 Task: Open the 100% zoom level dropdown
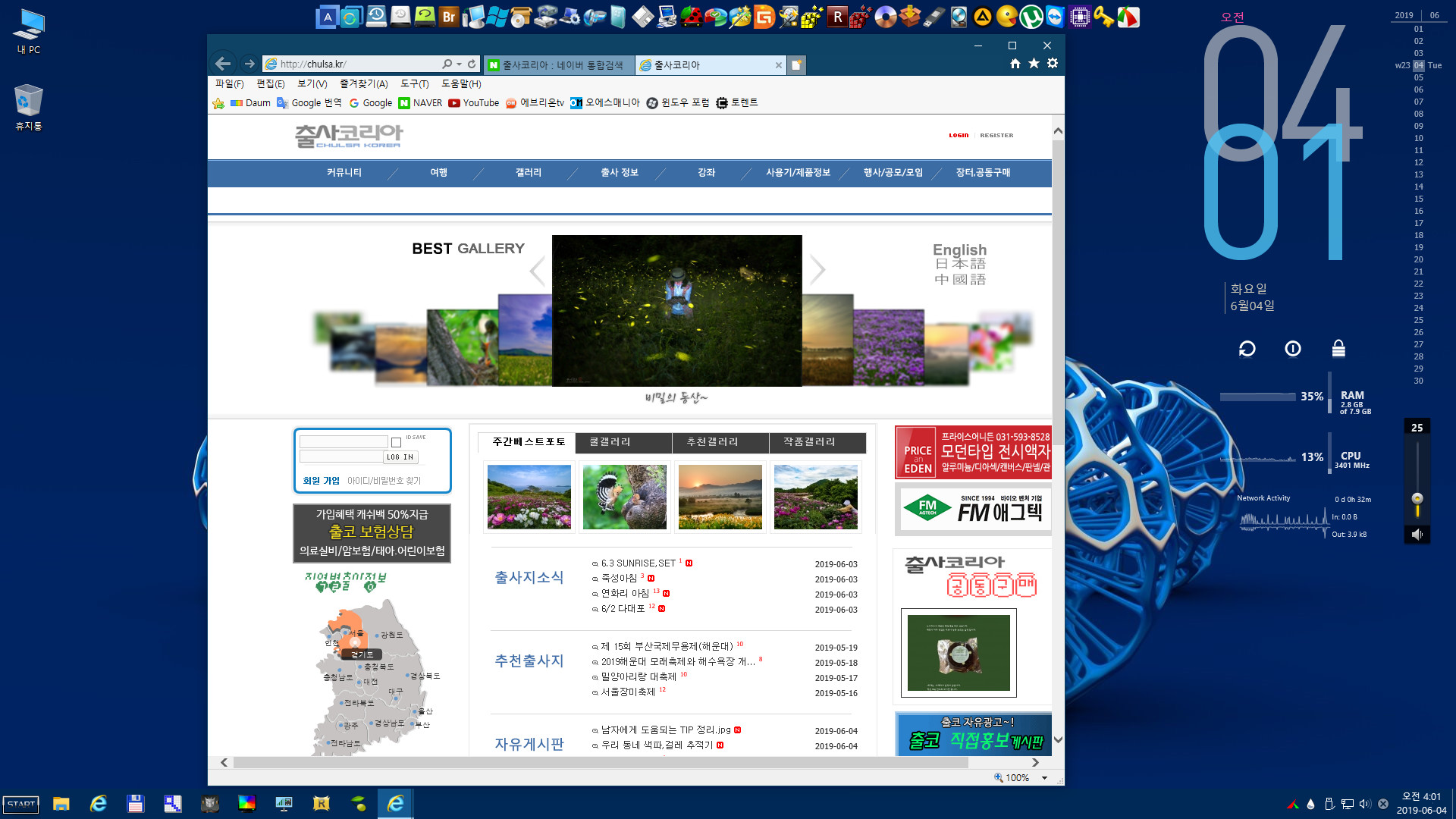pyautogui.click(x=1044, y=778)
